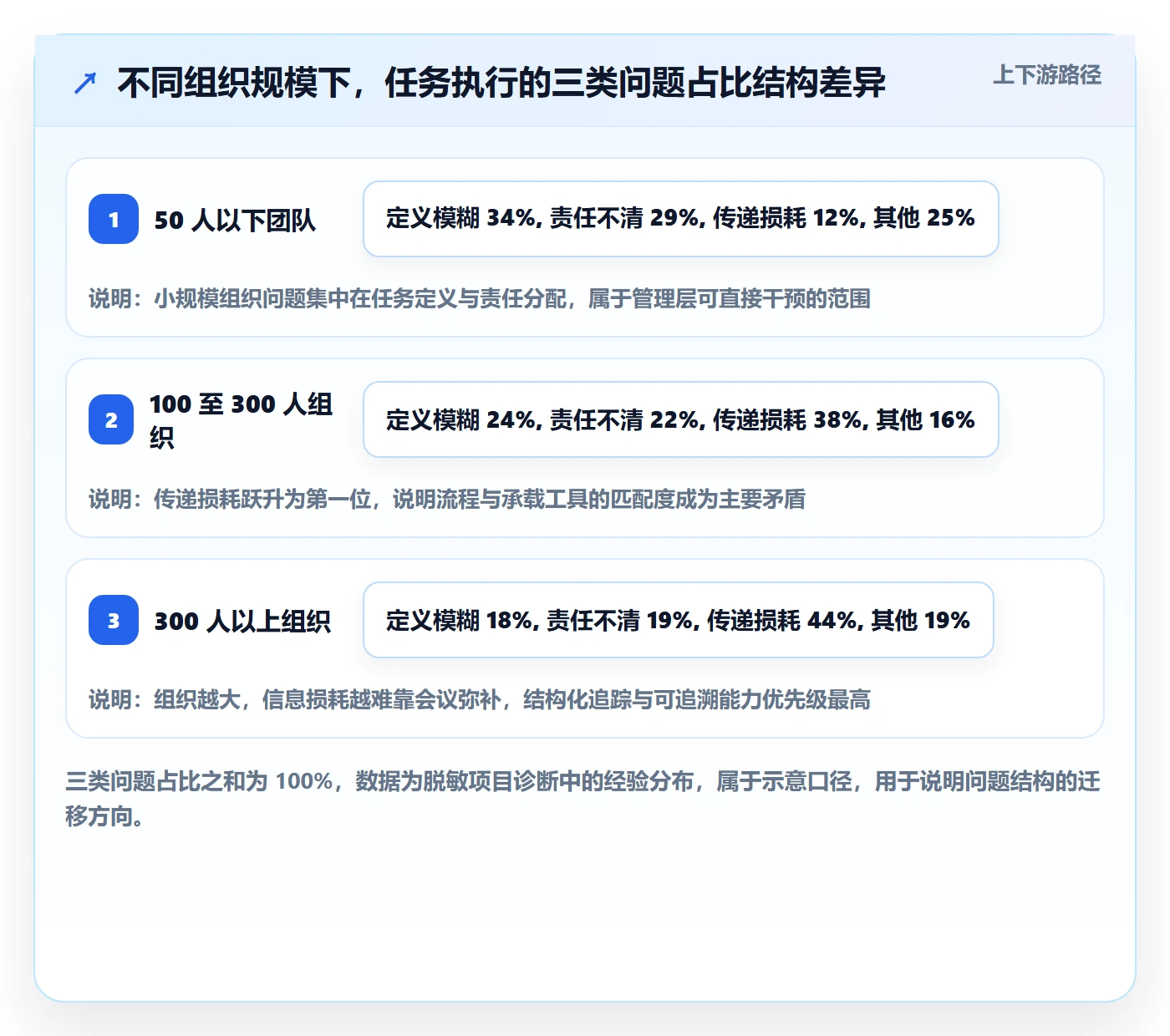Click the data box starting 定义模糊 24%
This screenshot has width=1170, height=1036.
pyautogui.click(x=681, y=419)
